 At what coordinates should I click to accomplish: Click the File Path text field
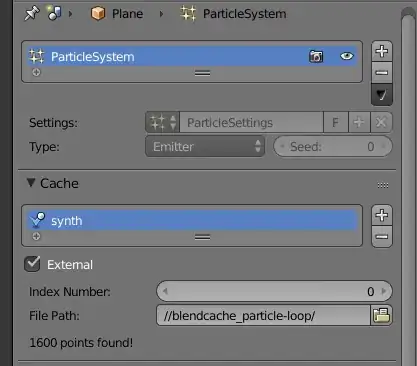click(x=263, y=315)
